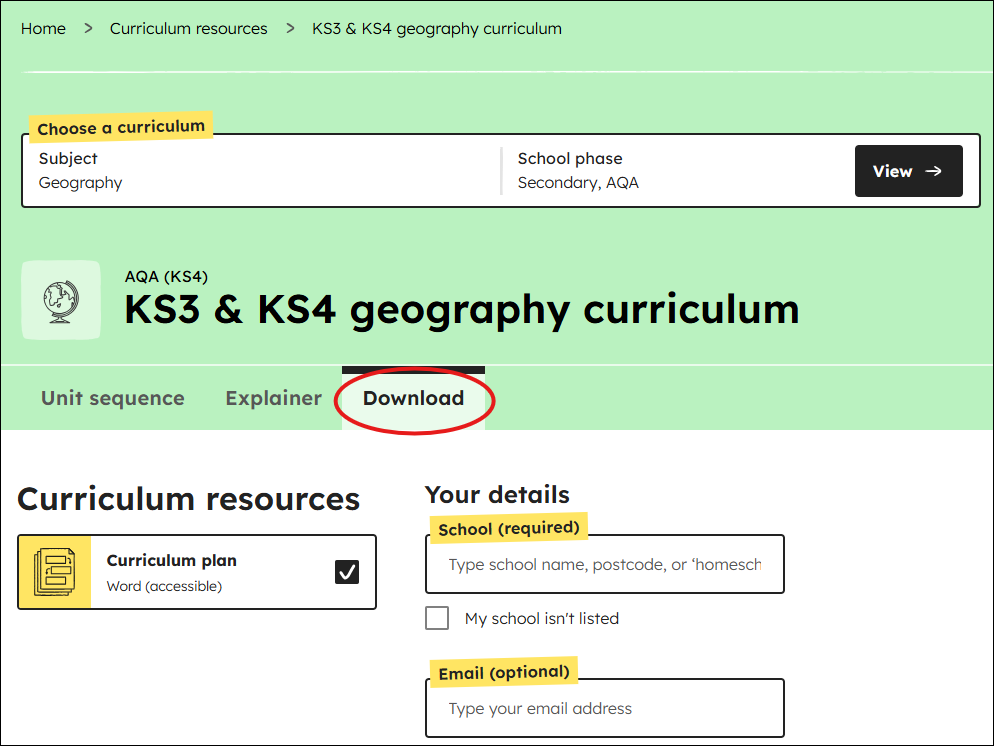Click the black View button
The height and width of the screenshot is (746, 994).
tap(908, 171)
